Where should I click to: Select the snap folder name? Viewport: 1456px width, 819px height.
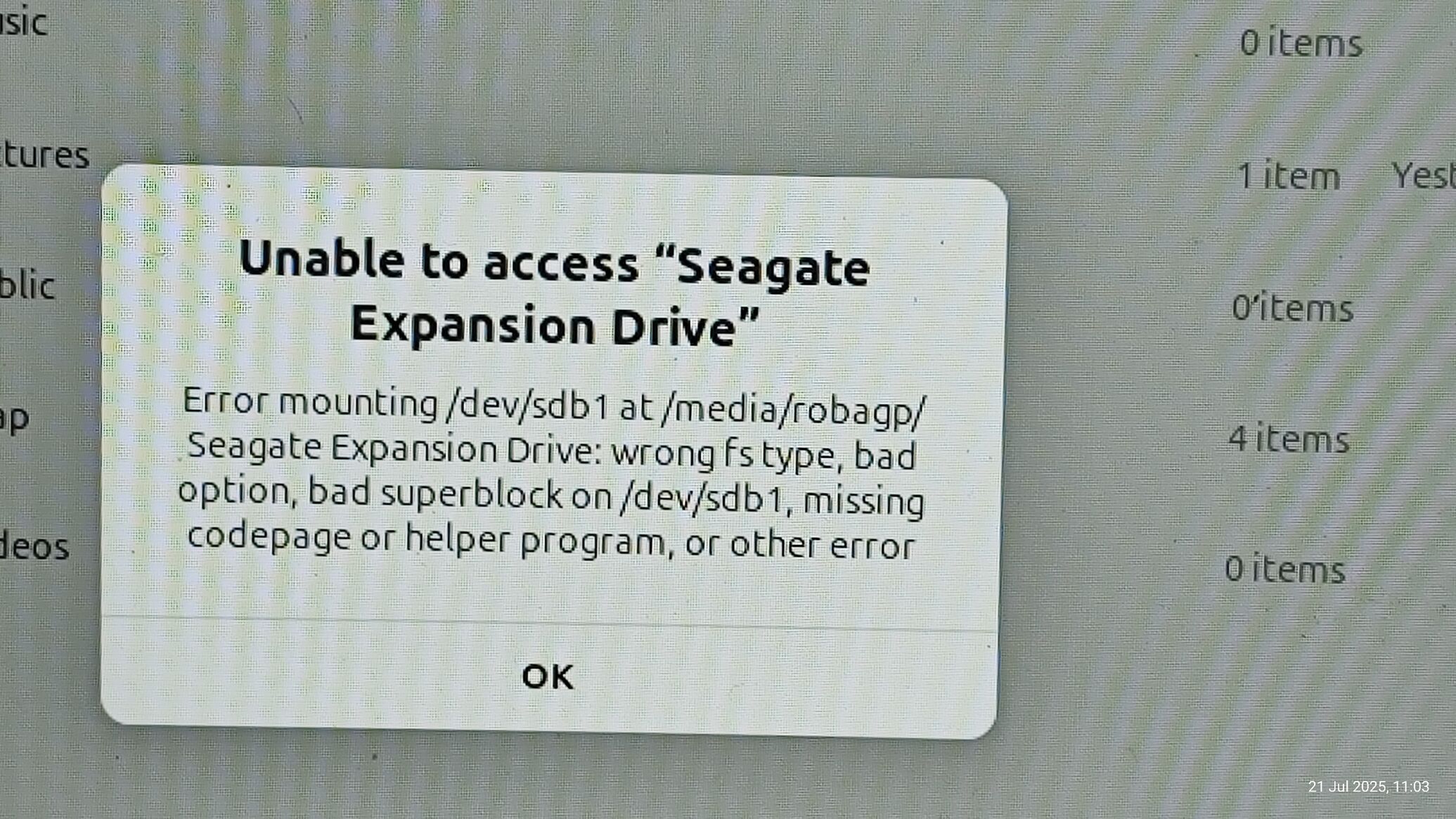pyautogui.click(x=14, y=418)
